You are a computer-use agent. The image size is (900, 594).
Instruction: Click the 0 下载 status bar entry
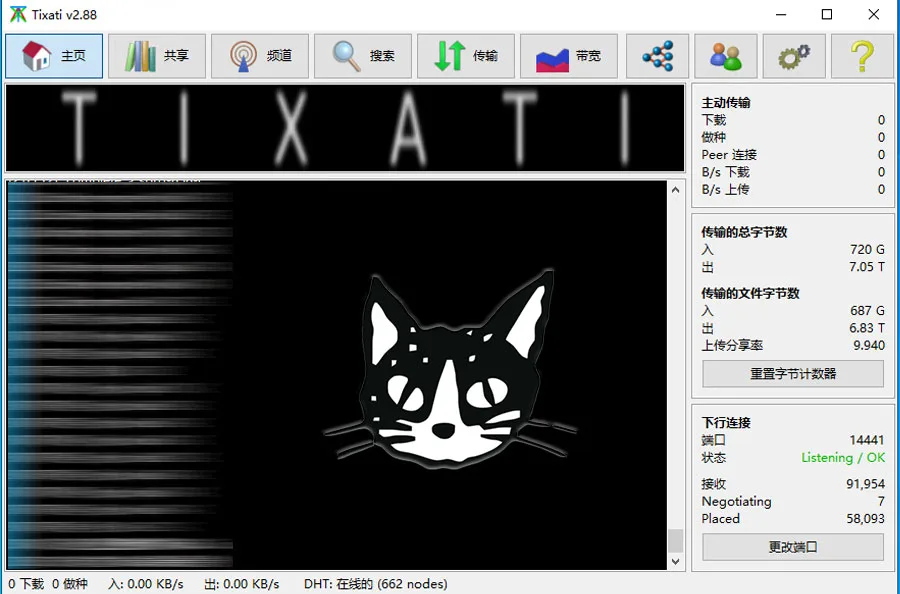point(26,584)
